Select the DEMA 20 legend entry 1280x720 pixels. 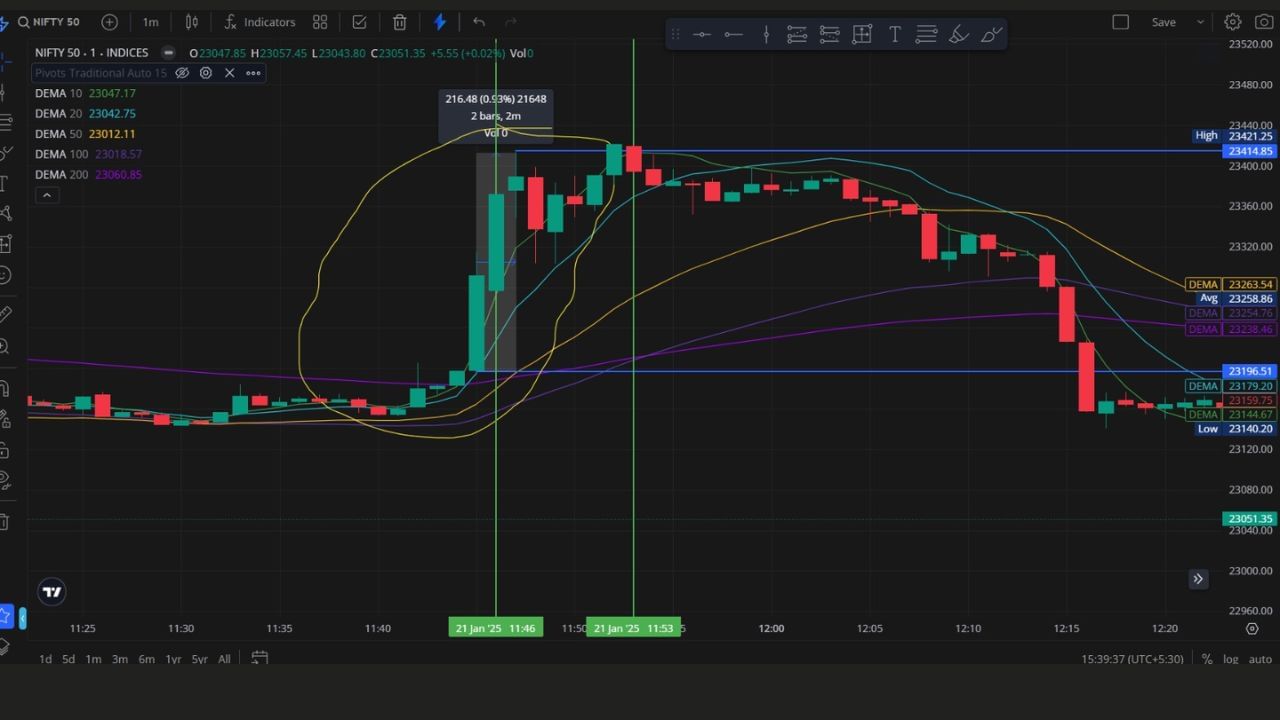(x=85, y=114)
